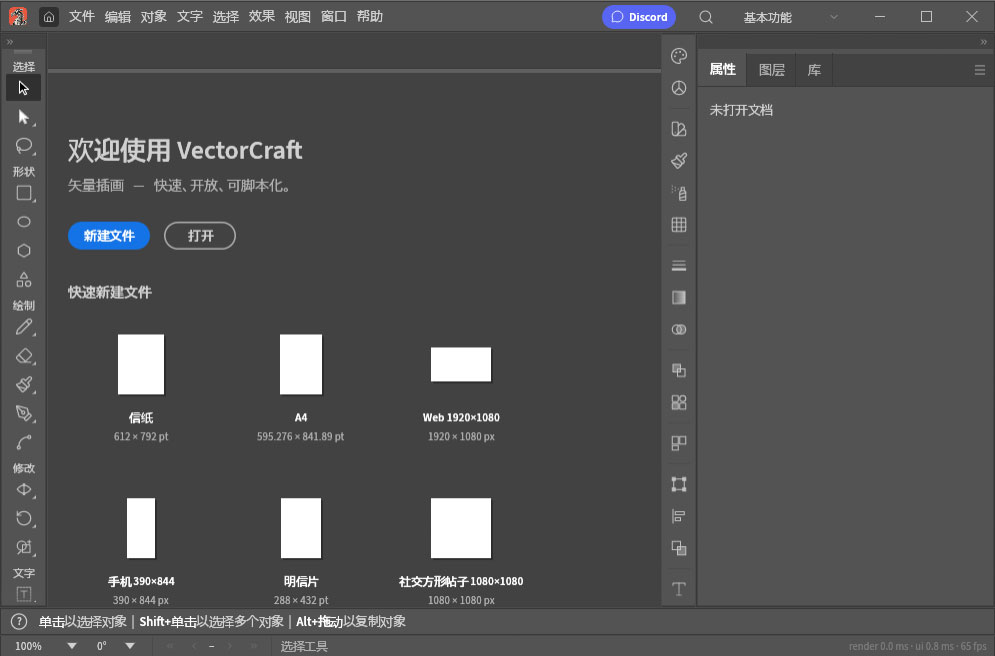This screenshot has width=995, height=656.
Task: Click the Discord button
Action: click(x=639, y=17)
